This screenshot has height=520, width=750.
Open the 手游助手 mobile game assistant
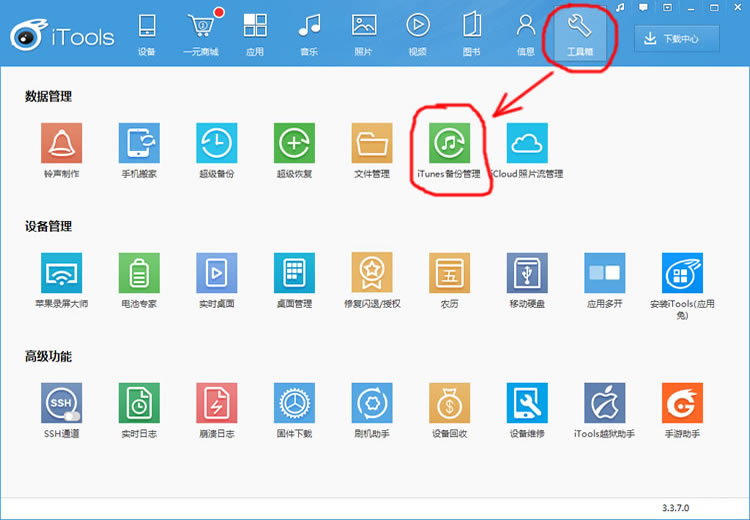[x=682, y=403]
